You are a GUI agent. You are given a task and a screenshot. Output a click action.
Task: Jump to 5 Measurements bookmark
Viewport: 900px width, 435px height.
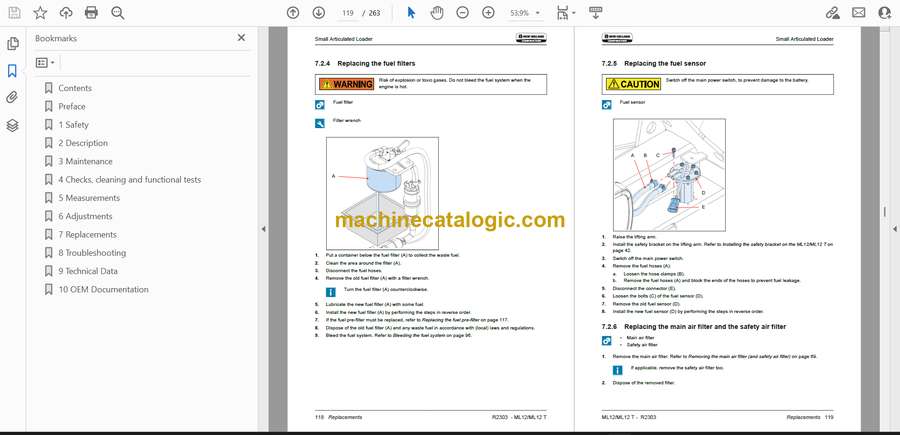89,198
